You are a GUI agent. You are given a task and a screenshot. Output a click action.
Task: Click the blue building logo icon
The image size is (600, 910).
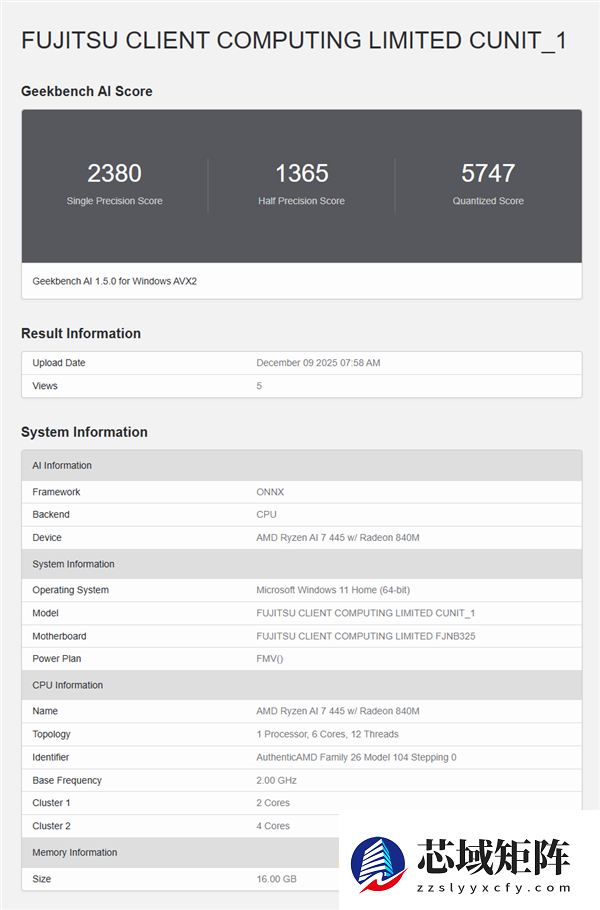380,860
